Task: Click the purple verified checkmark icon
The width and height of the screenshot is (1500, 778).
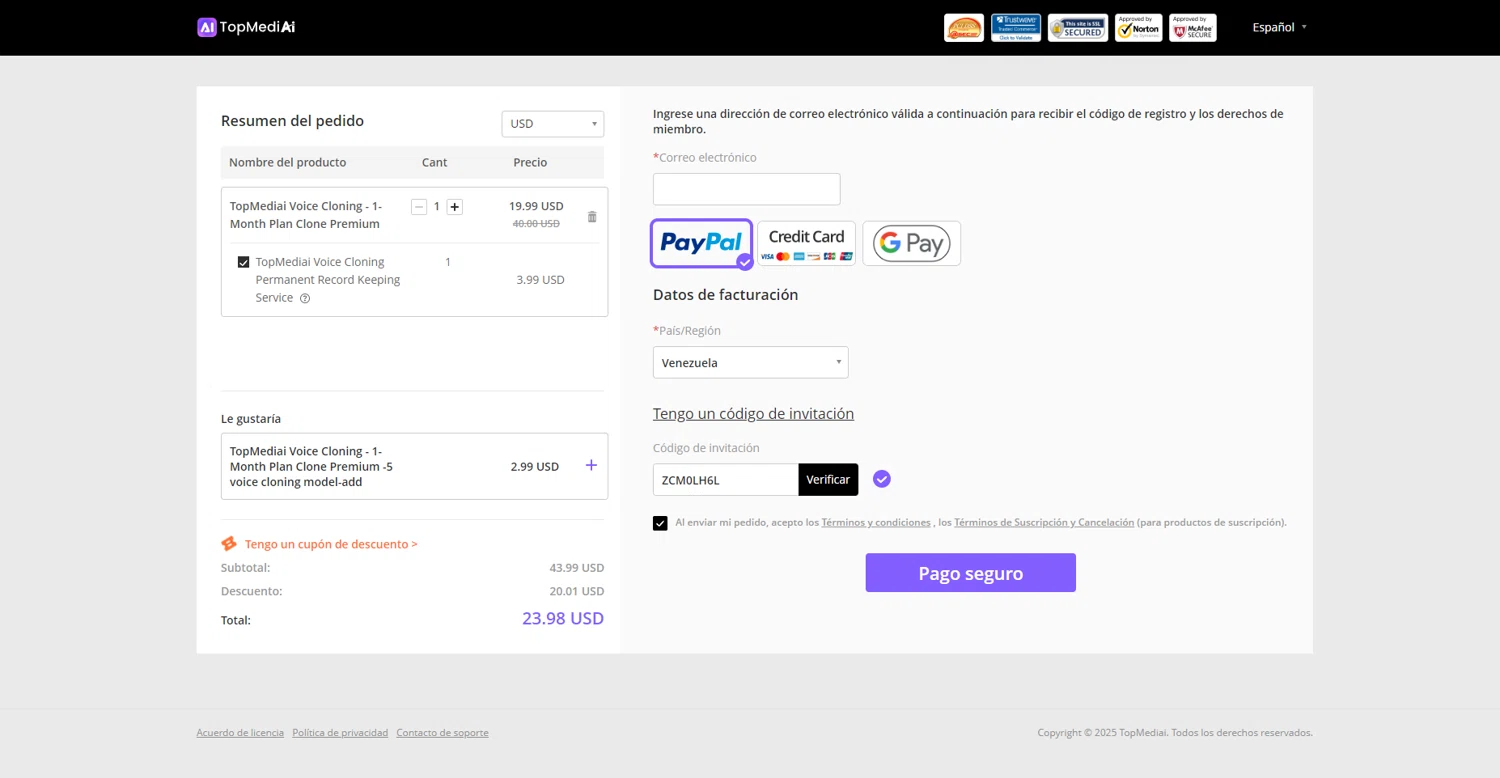Action: tap(881, 479)
